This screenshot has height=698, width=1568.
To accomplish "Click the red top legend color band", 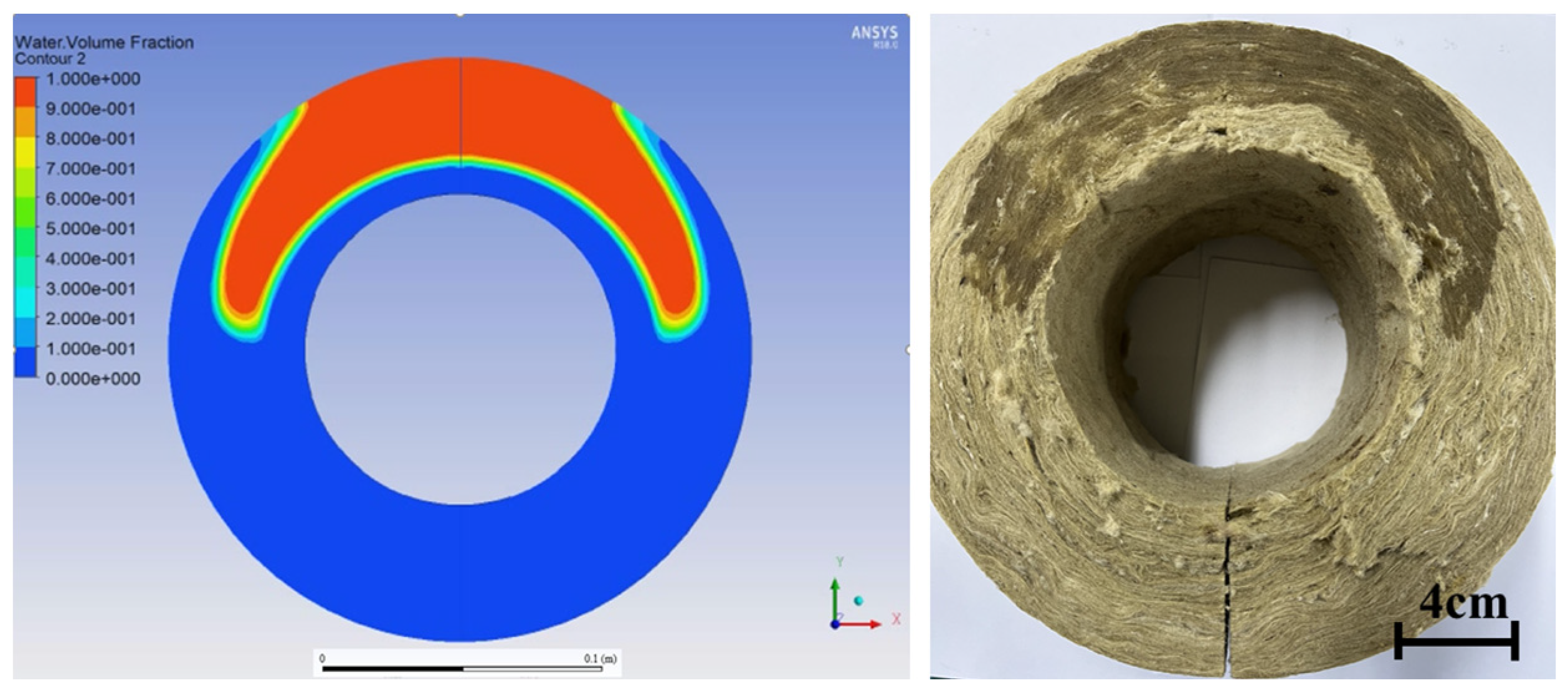I will point(26,93).
